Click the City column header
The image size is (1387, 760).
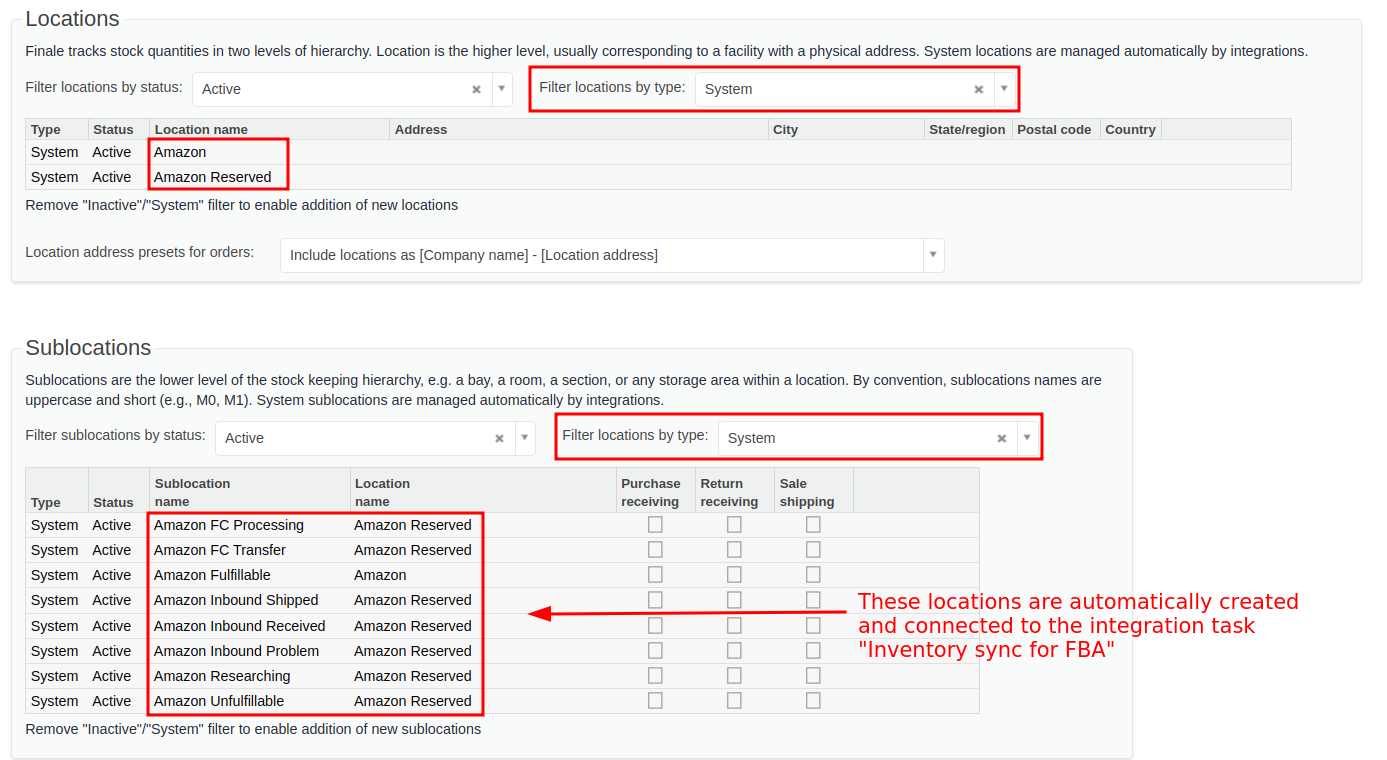tap(846, 129)
